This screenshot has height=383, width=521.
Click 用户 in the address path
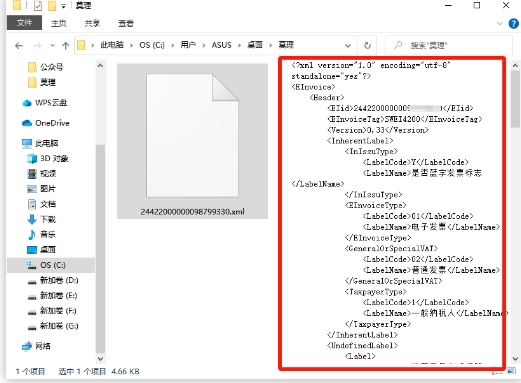pos(188,45)
